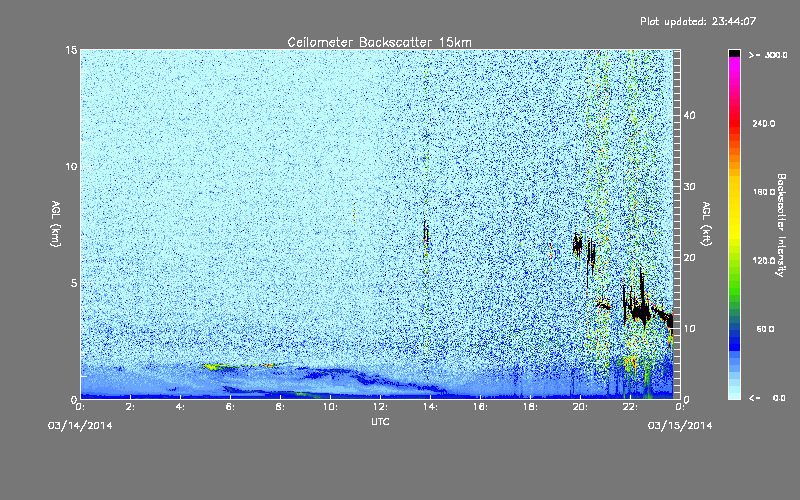
Task: Click the 20: hour tick label
Action: (x=581, y=407)
